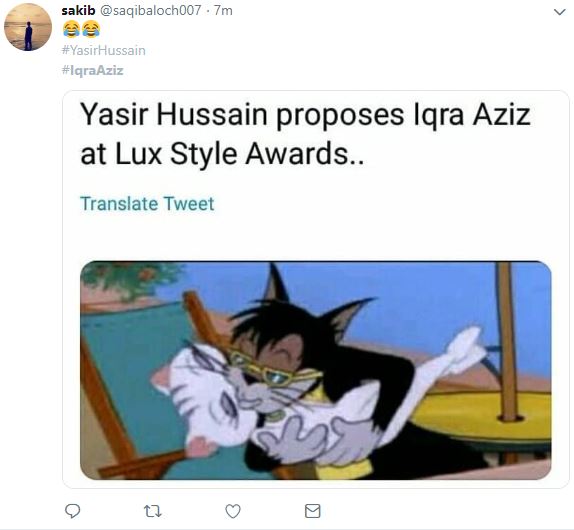This screenshot has height=530, width=574.
Task: Click the reply speech bubble icon
Action: 72,511
